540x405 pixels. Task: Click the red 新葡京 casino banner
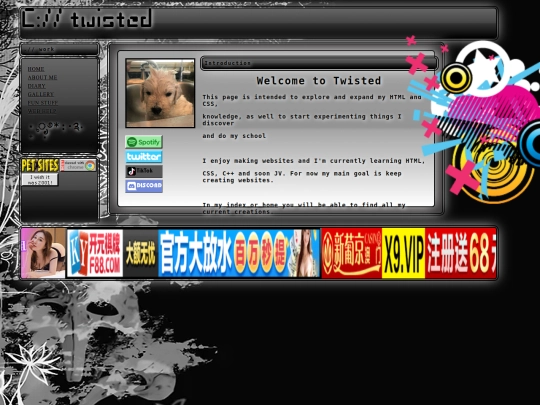click(352, 253)
